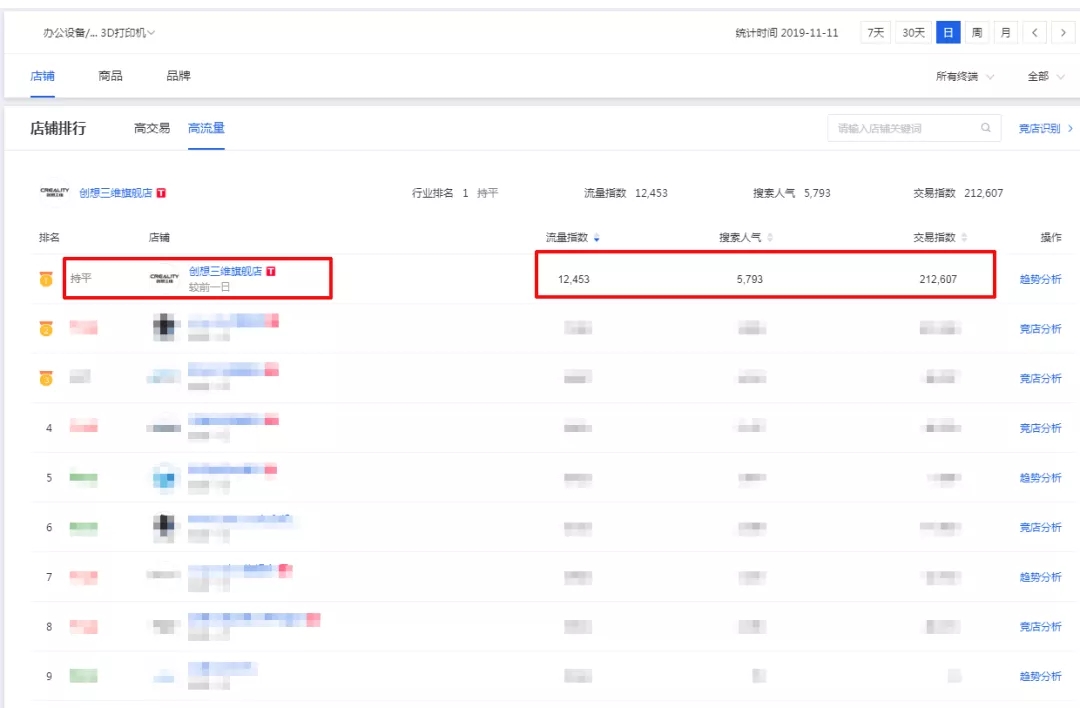Switch to the 月 monthly view
1080x708 pixels.
[1006, 32]
